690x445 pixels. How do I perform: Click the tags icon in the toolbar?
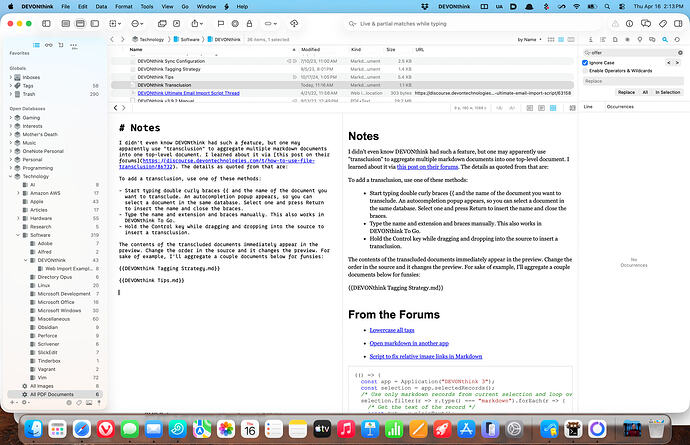click(x=663, y=24)
